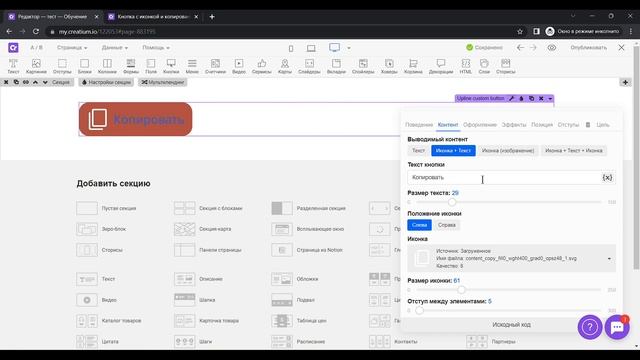Preview page with the eye icon
Image resolution: width=640 pixels, height=360 pixels.
(551, 48)
